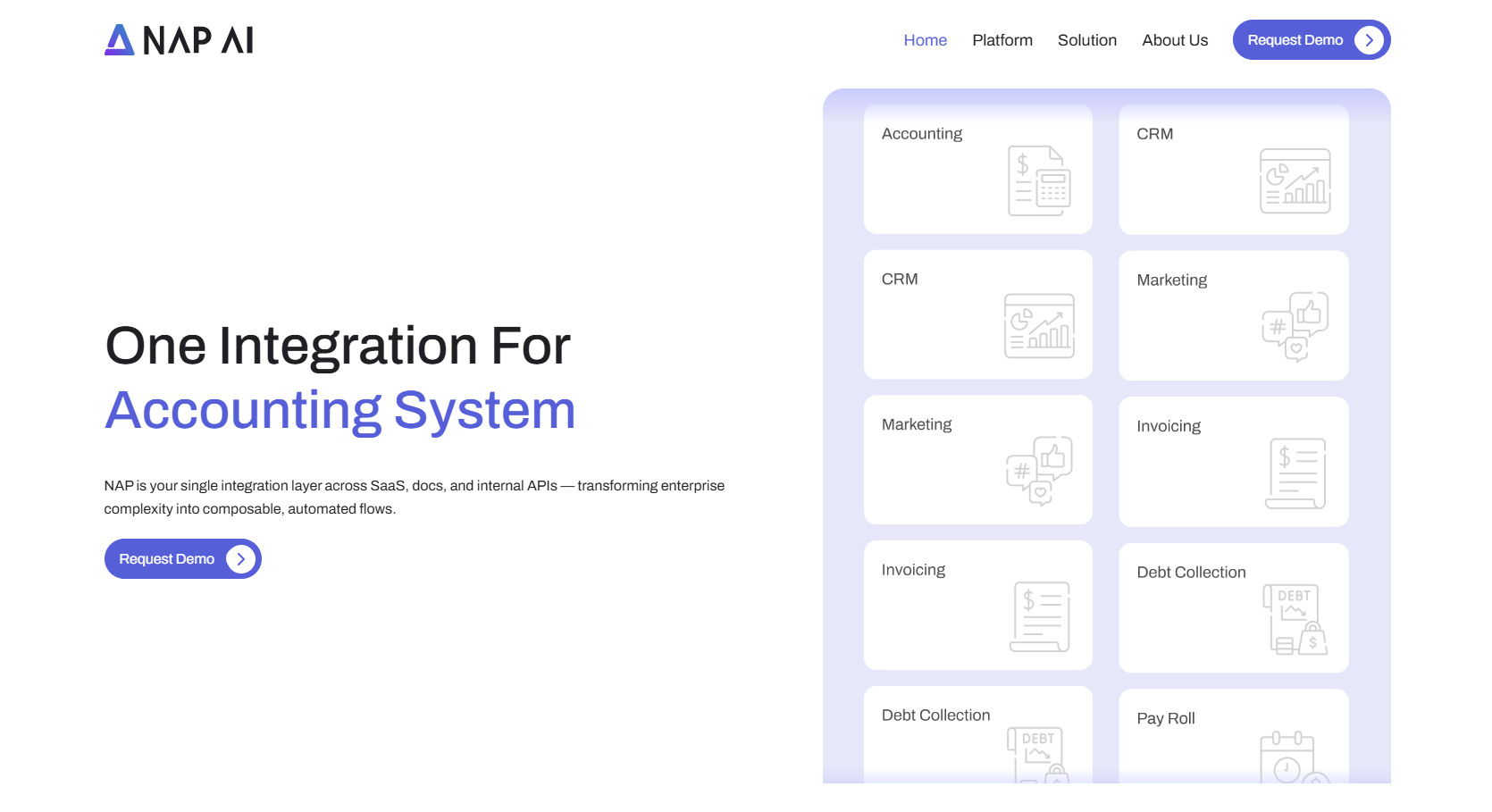Click the NAP AI logo

pos(179,40)
